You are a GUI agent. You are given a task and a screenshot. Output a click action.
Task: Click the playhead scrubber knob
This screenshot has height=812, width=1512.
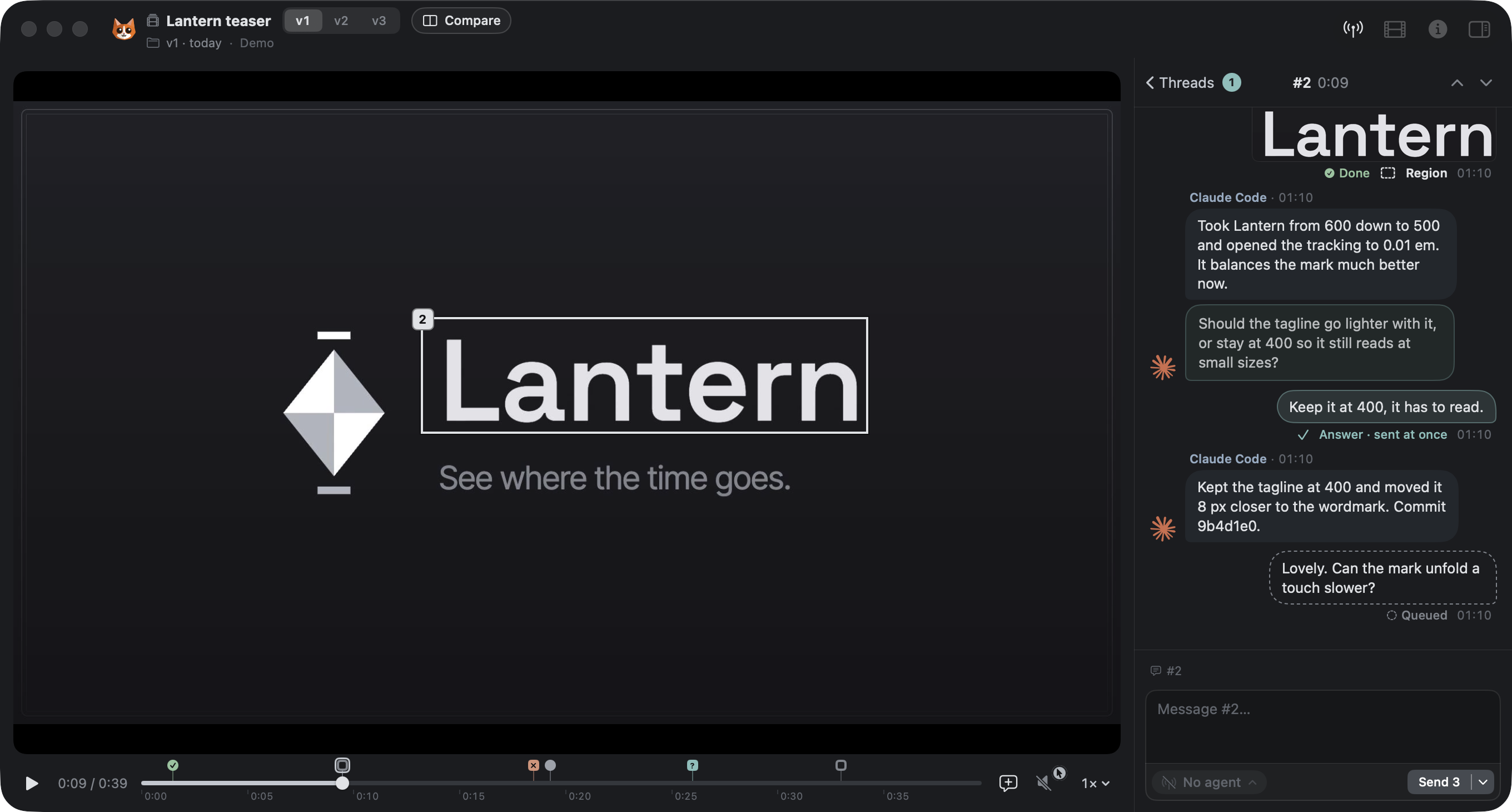(342, 783)
